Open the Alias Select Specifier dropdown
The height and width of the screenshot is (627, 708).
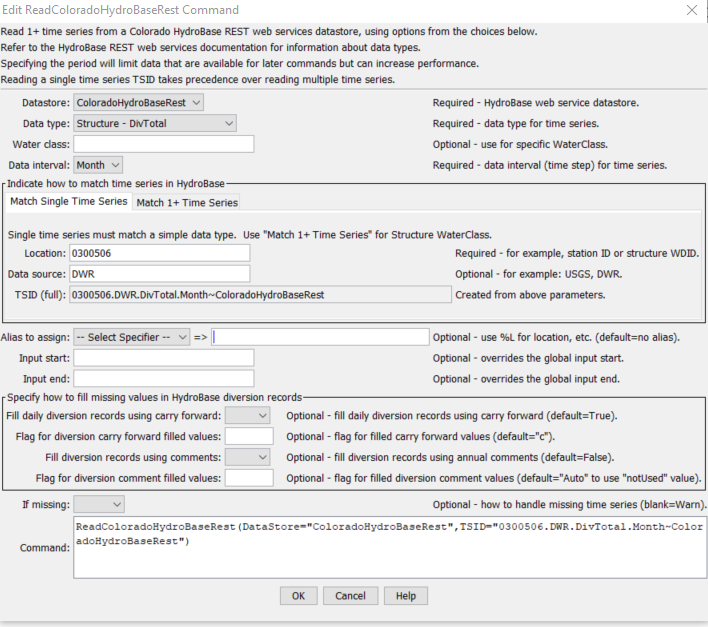coord(131,337)
